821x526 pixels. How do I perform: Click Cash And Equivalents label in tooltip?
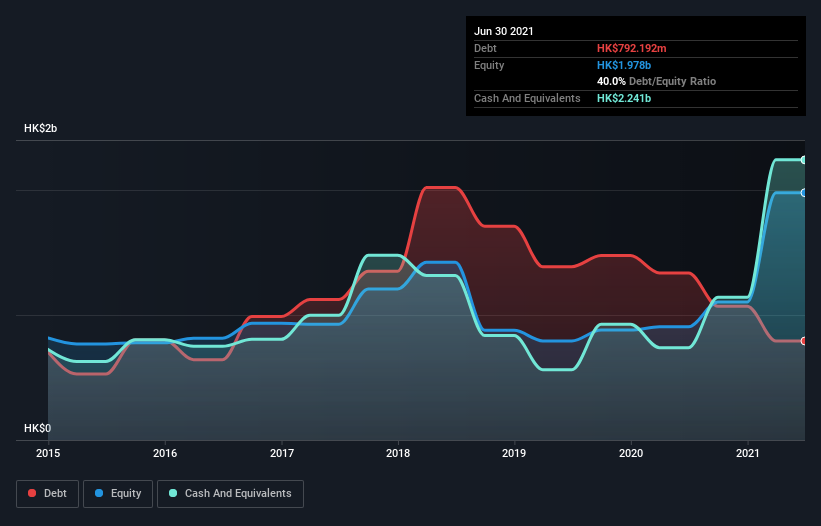click(x=527, y=98)
